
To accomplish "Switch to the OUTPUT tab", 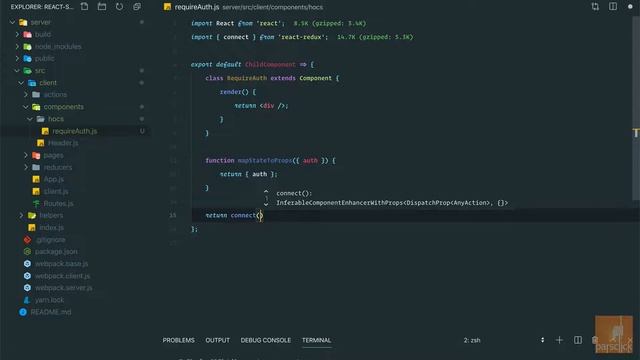I will [218, 340].
